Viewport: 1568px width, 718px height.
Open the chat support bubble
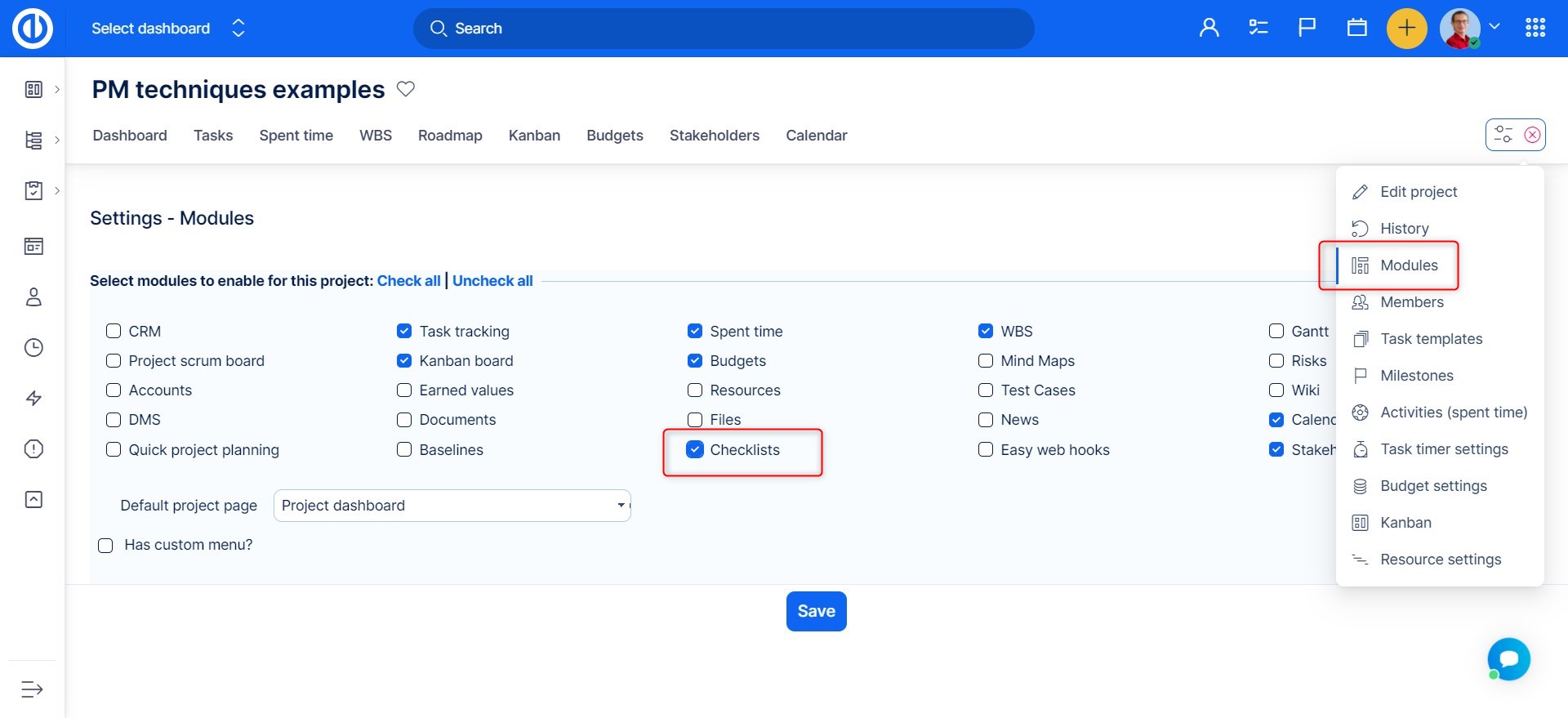[1508, 659]
